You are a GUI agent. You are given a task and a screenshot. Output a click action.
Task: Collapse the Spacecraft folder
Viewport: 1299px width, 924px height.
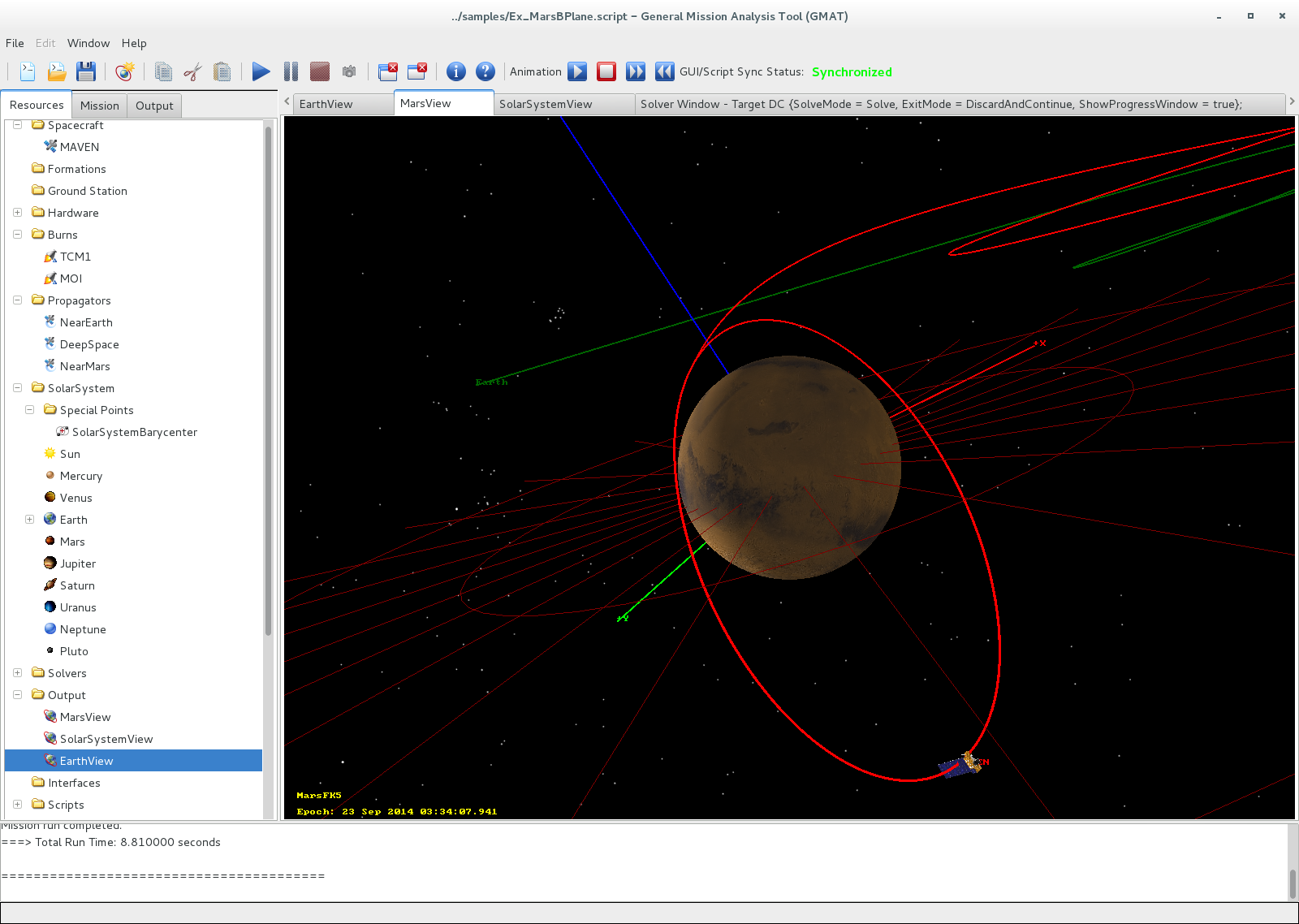point(17,125)
